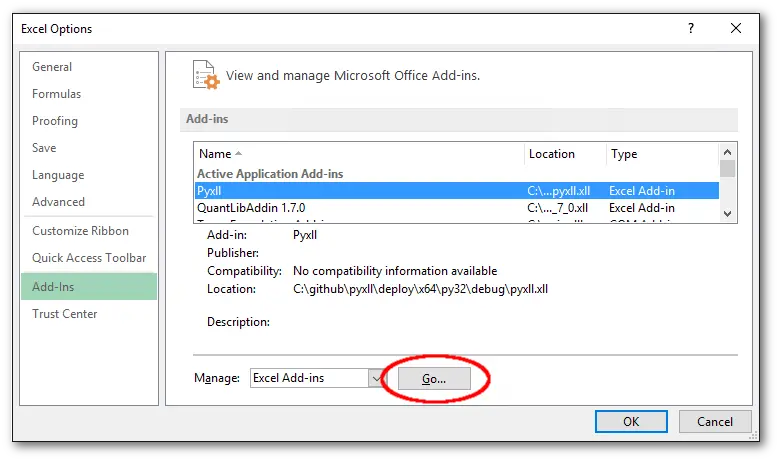
Task: Click the Help question mark icon
Action: point(691,28)
